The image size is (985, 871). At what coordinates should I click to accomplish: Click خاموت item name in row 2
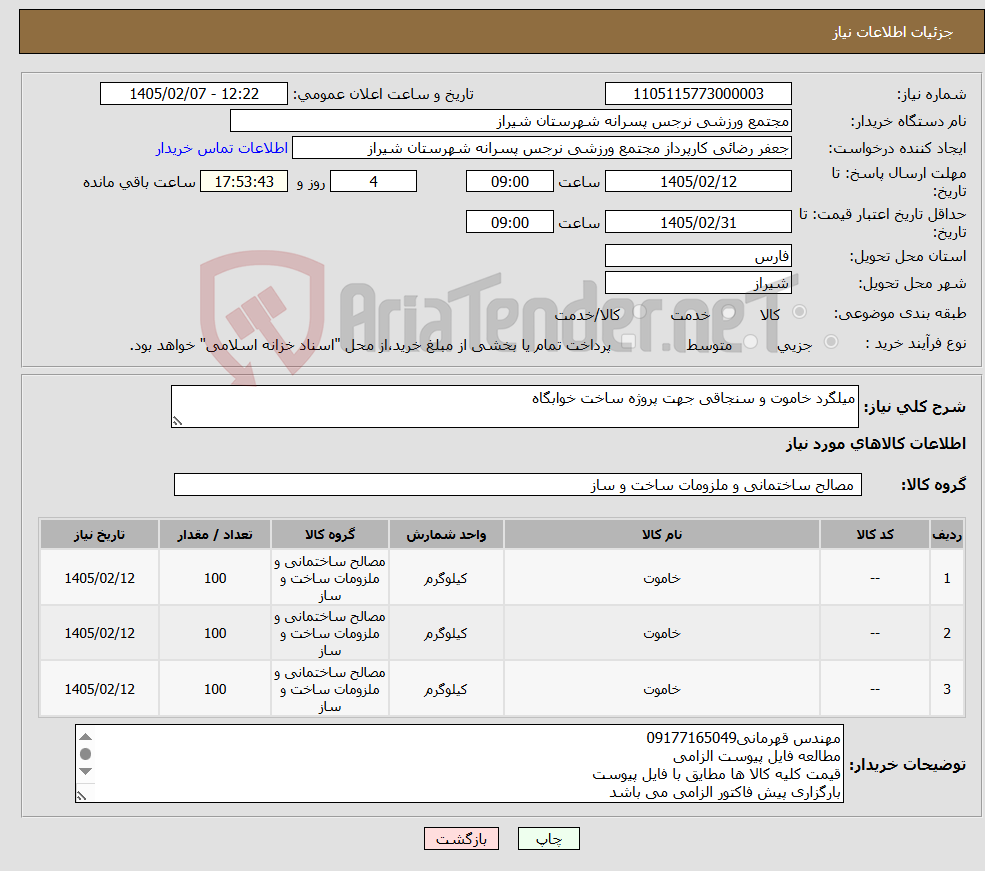[x=661, y=634]
